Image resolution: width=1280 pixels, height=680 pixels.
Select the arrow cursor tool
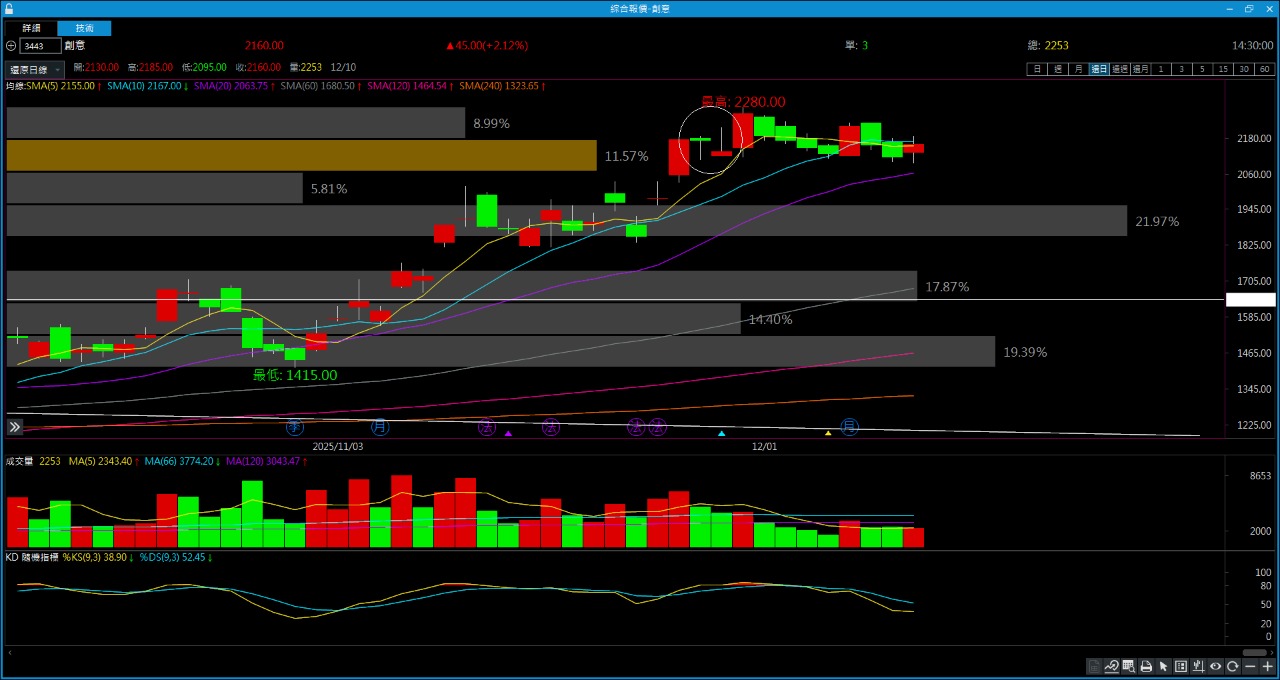click(1163, 666)
